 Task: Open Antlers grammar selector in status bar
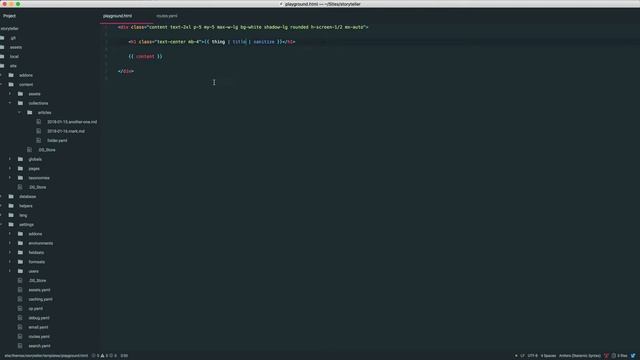click(580, 356)
